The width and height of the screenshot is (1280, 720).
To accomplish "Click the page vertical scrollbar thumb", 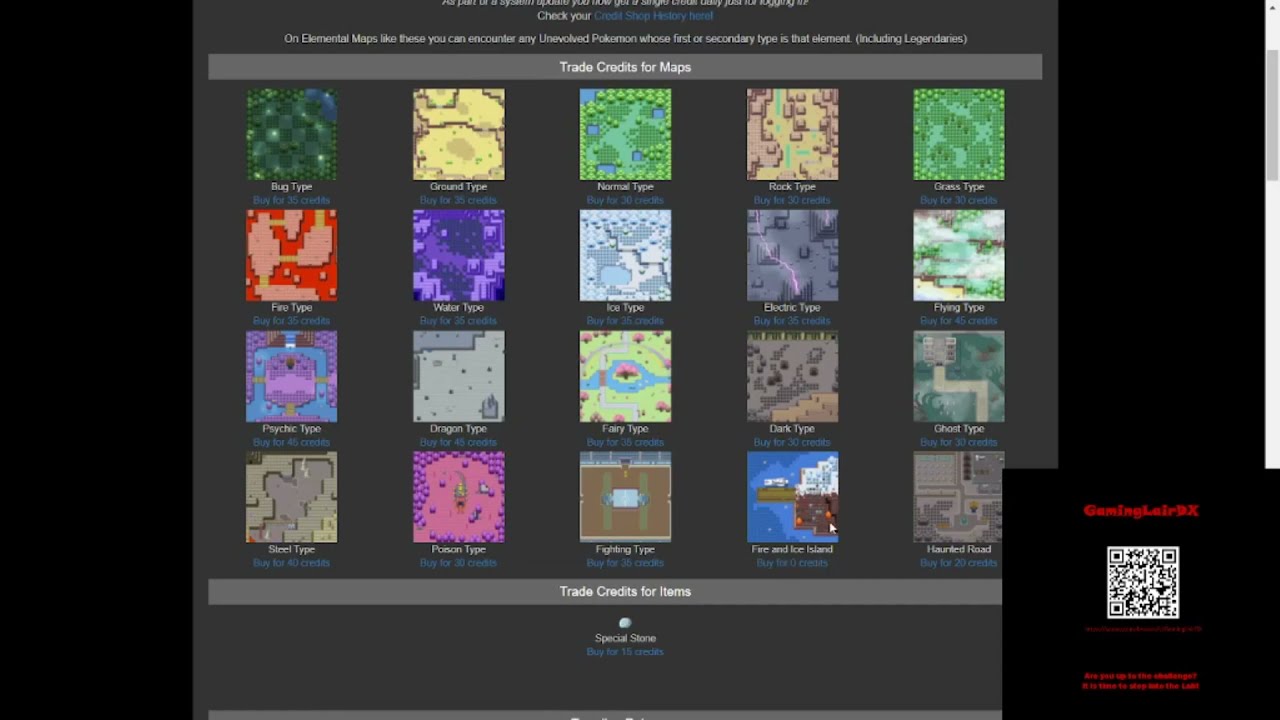I will 1272,115.
